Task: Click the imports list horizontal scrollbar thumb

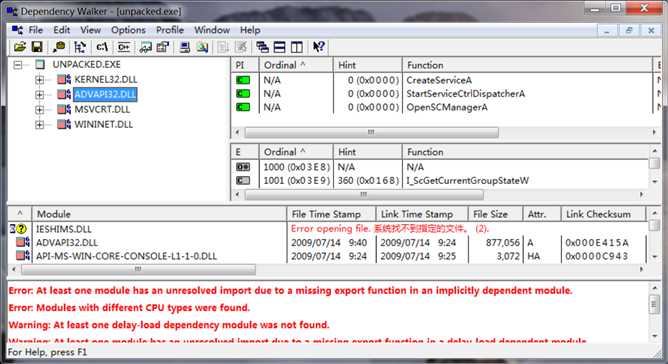Action: (x=371, y=132)
